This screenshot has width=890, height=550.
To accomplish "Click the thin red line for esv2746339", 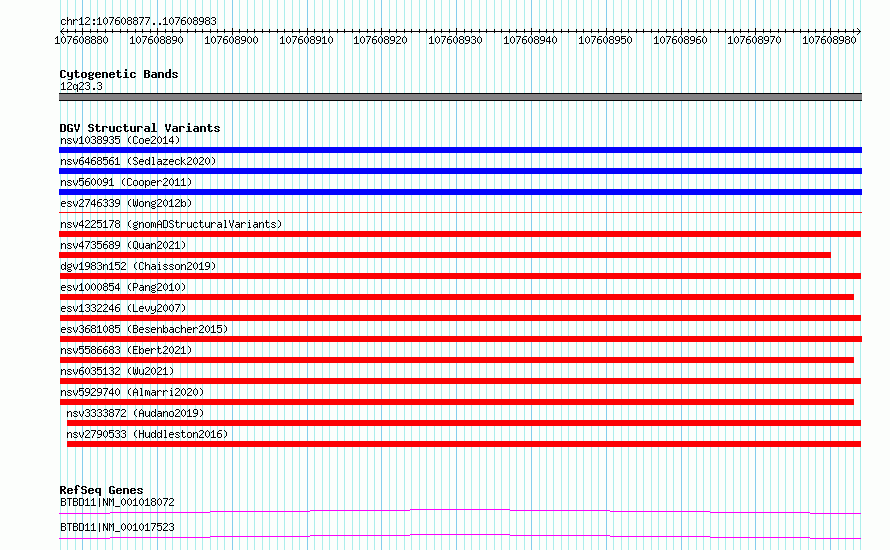I will (460, 212).
